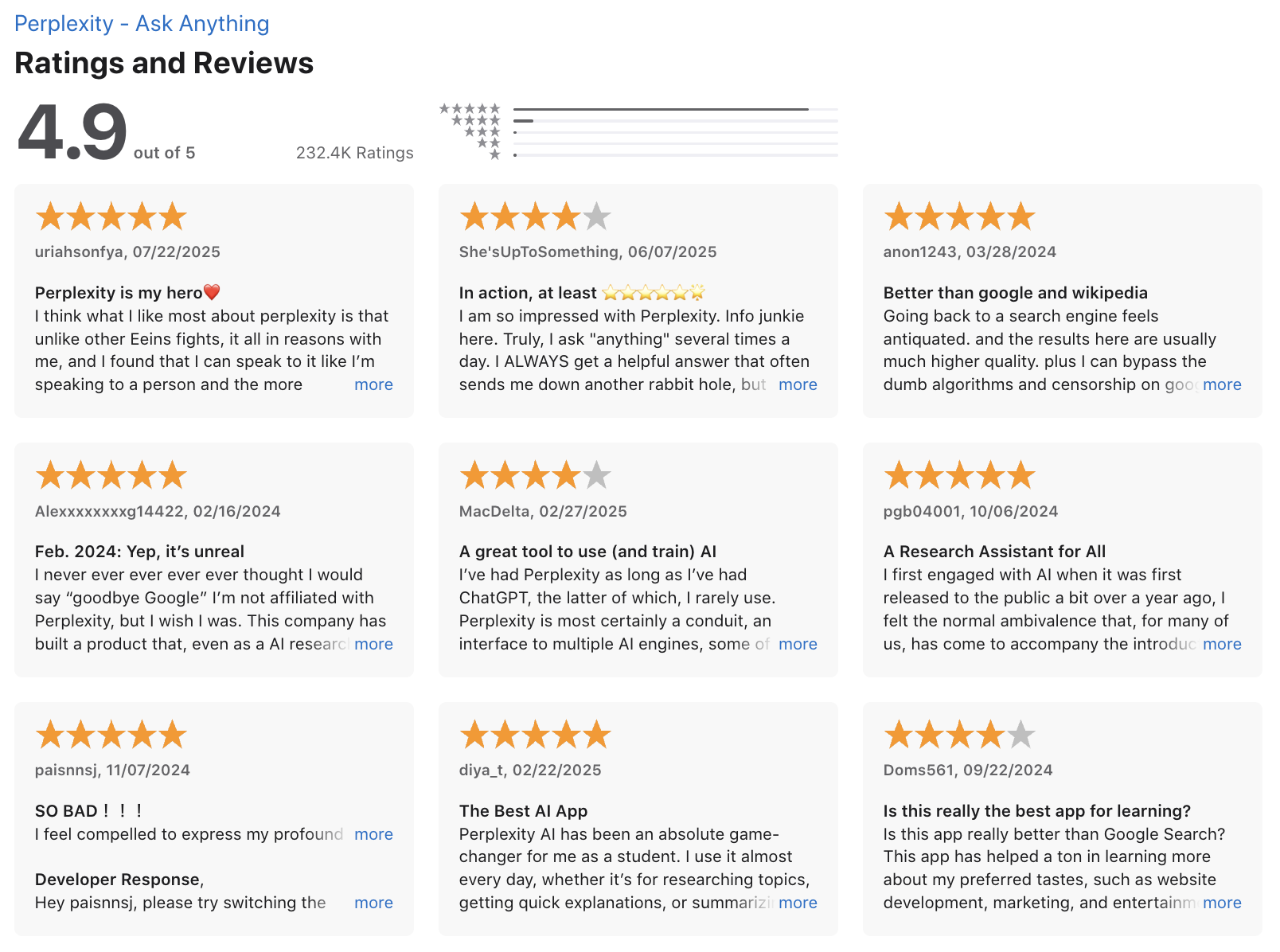
Task: Open the Perplexity - Ask Anything link
Action: coord(142,23)
